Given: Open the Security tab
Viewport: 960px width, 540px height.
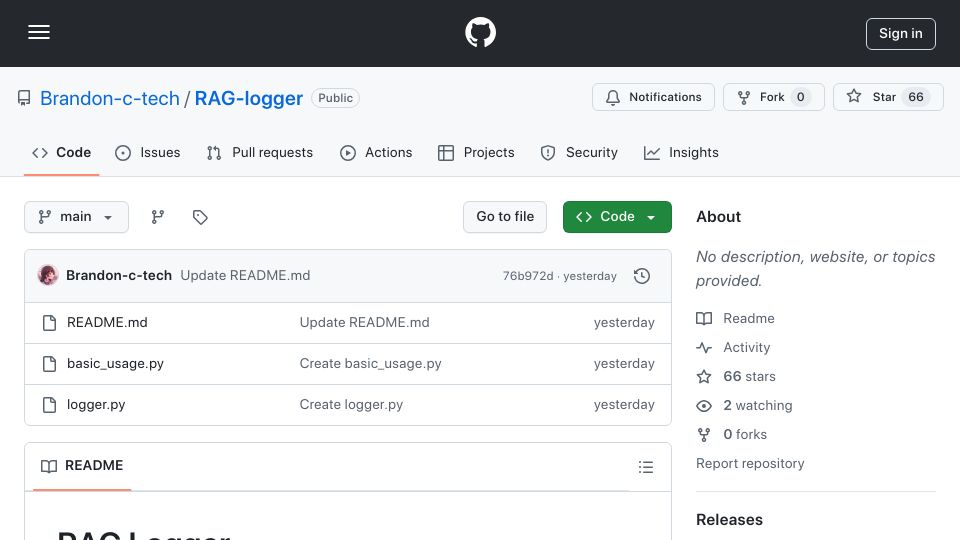Looking at the screenshot, I should tap(579, 152).
